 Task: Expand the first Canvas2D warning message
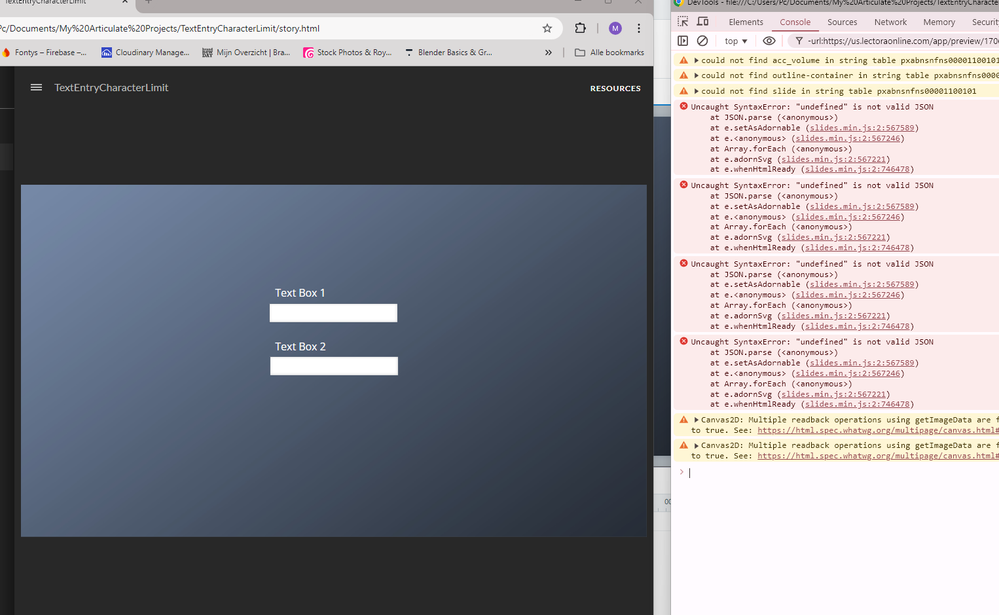tap(697, 420)
